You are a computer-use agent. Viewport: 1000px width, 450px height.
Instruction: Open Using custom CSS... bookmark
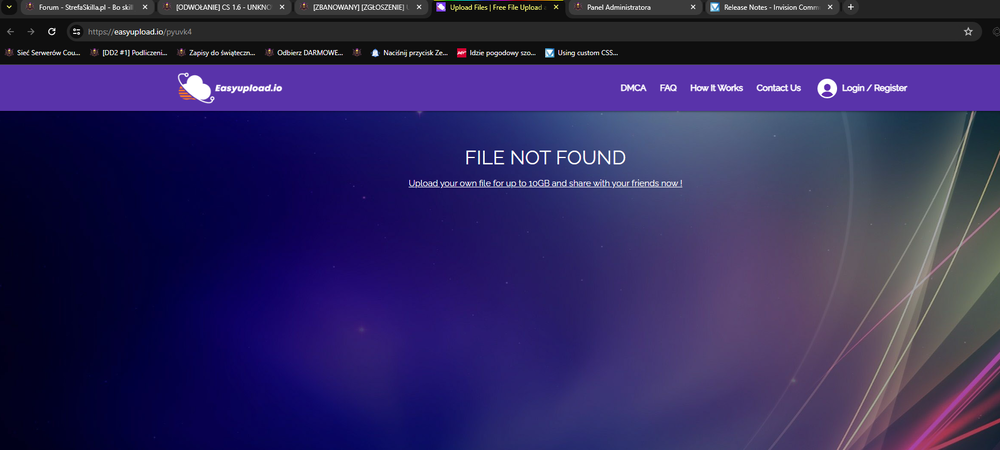(581, 53)
